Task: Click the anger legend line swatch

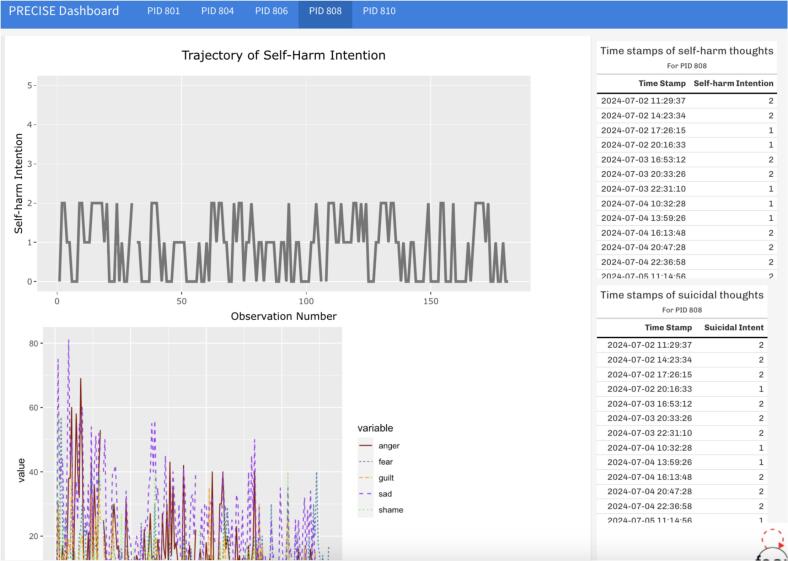Action: click(365, 445)
